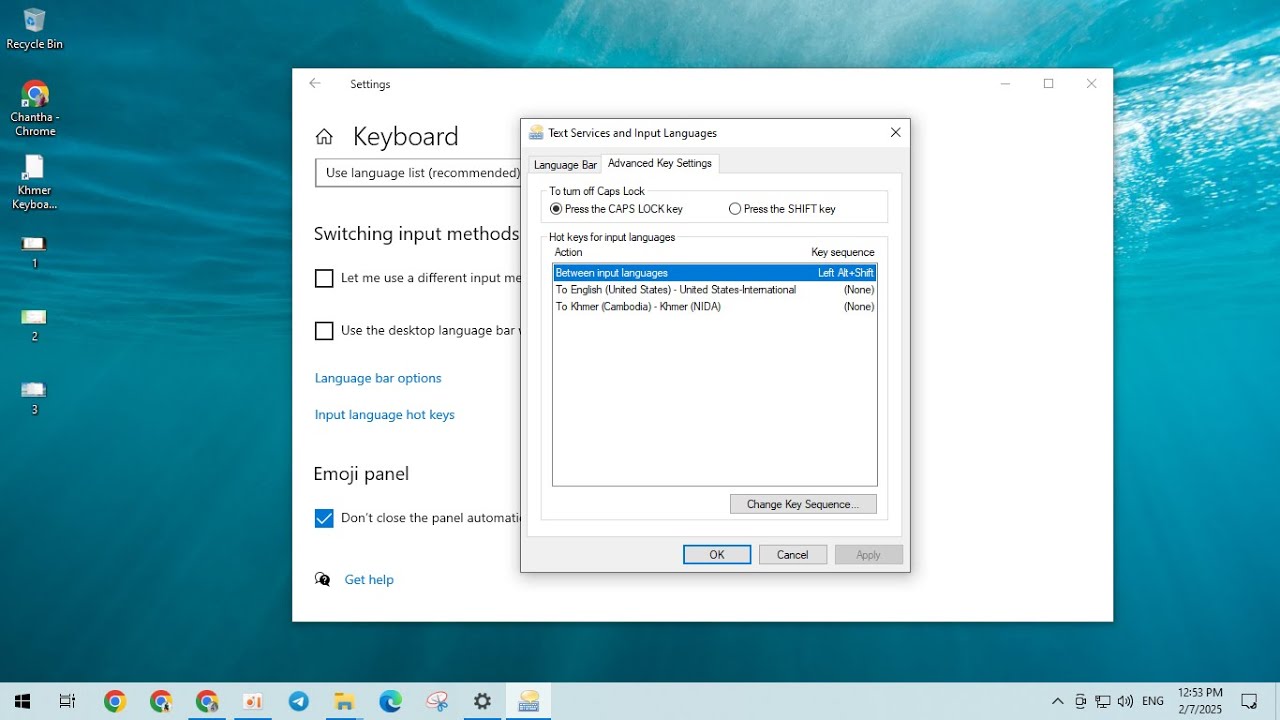Go back using the Settings back arrow
Image resolution: width=1280 pixels, height=720 pixels.
pyautogui.click(x=315, y=84)
